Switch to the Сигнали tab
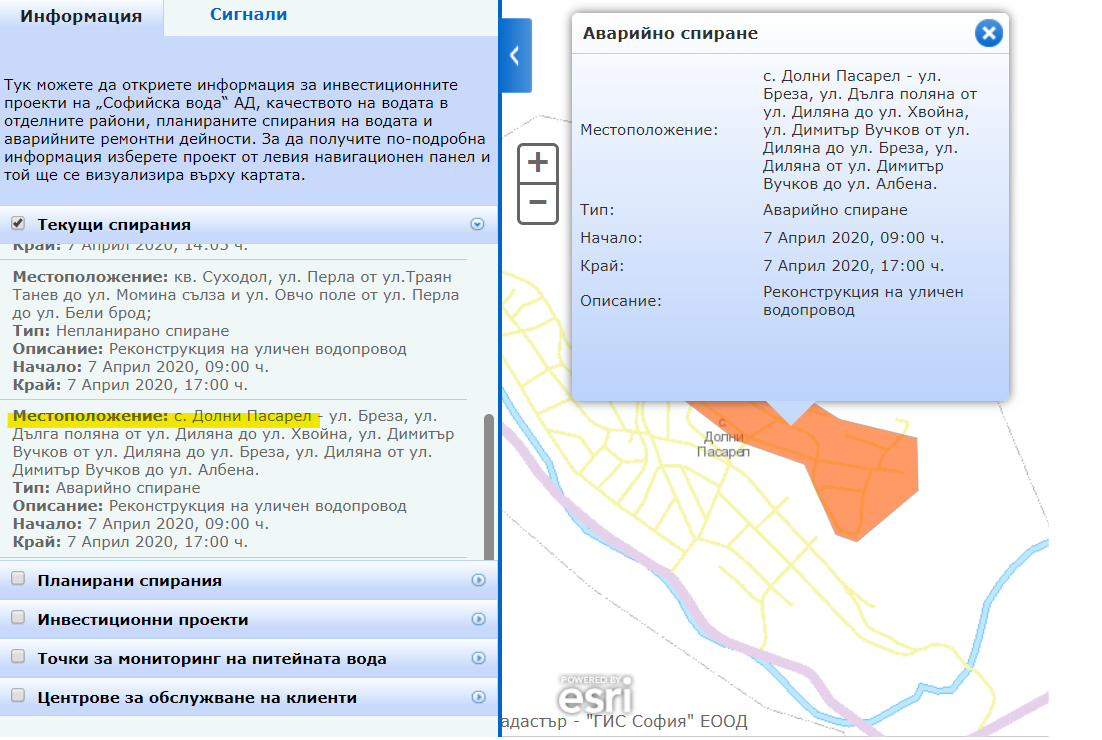Screen dimensions: 1102x740 tap(248, 15)
